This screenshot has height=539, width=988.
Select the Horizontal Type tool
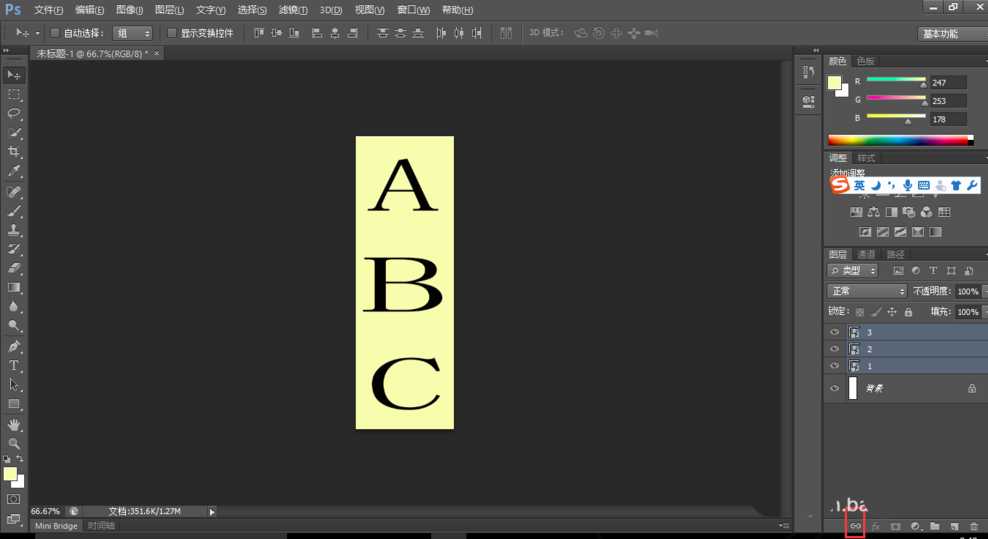click(x=14, y=365)
